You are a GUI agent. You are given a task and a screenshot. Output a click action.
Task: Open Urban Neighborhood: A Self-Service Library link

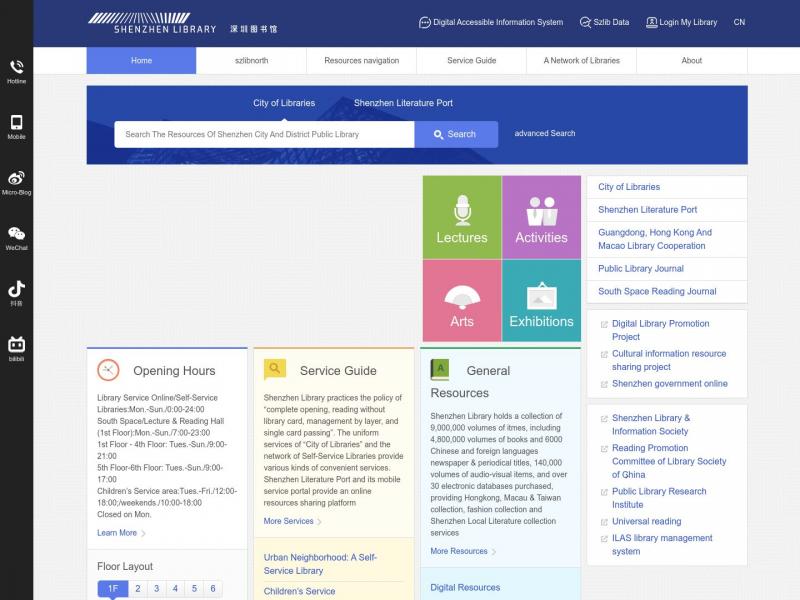pyautogui.click(x=320, y=564)
